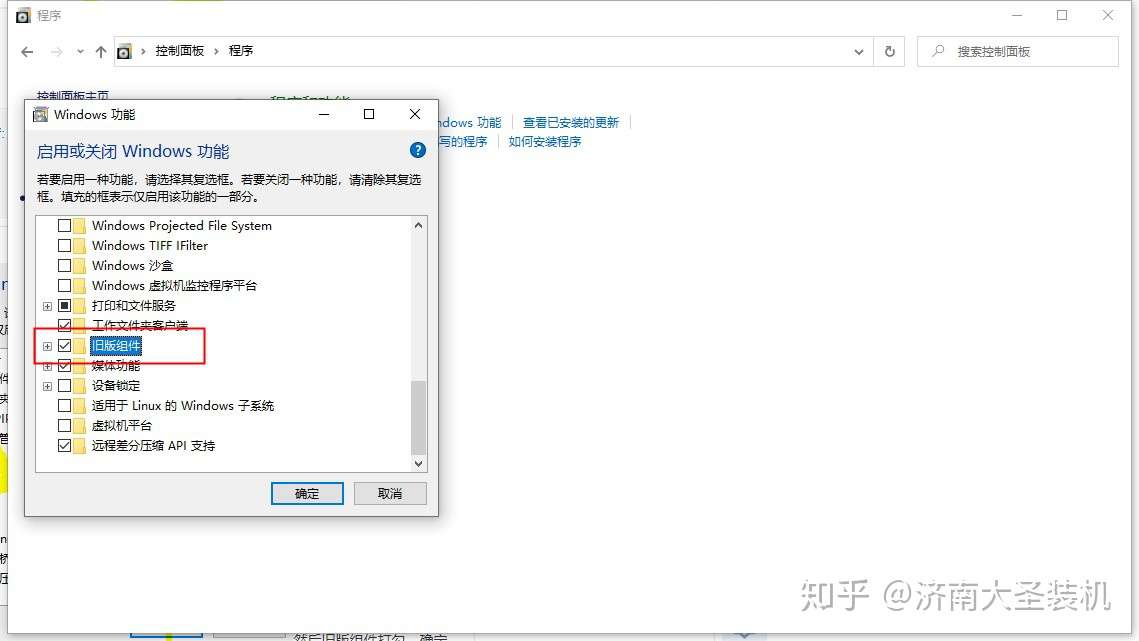Click folder icon beside 虚拟机平台

click(79, 426)
